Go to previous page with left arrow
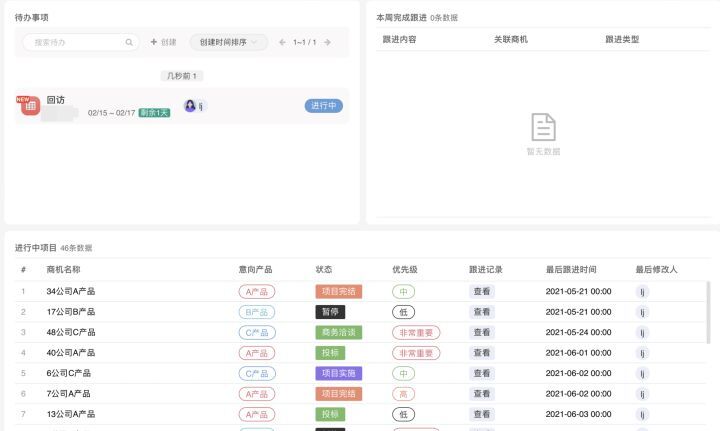This screenshot has height=431, width=720. [x=282, y=43]
